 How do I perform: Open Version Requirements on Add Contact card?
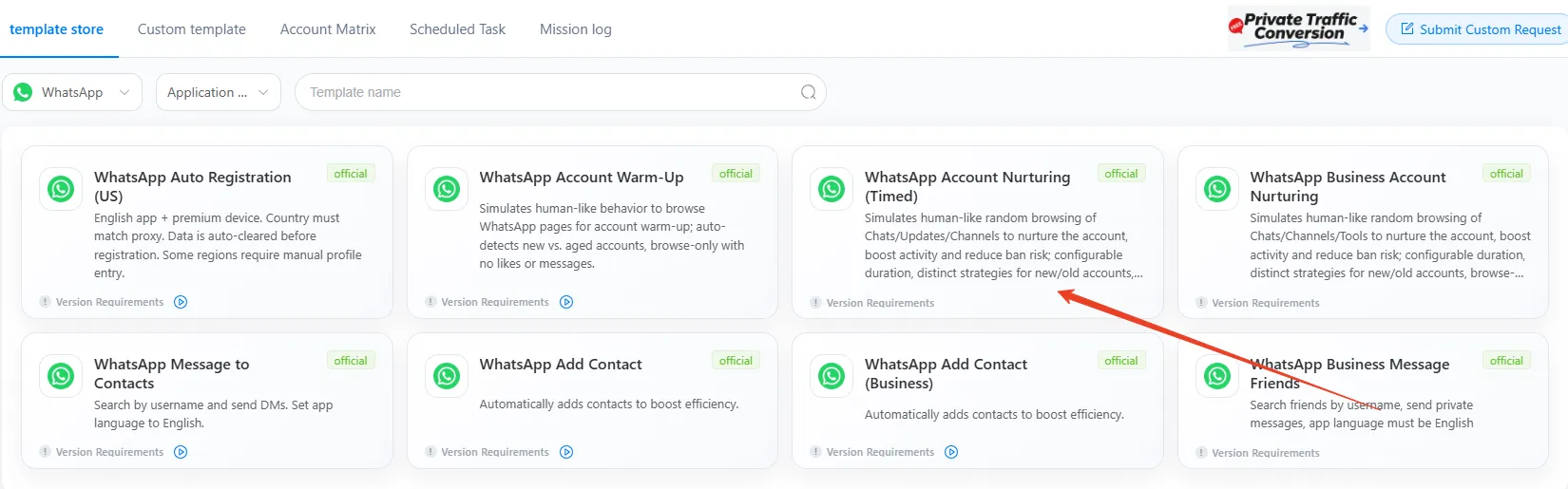point(495,452)
